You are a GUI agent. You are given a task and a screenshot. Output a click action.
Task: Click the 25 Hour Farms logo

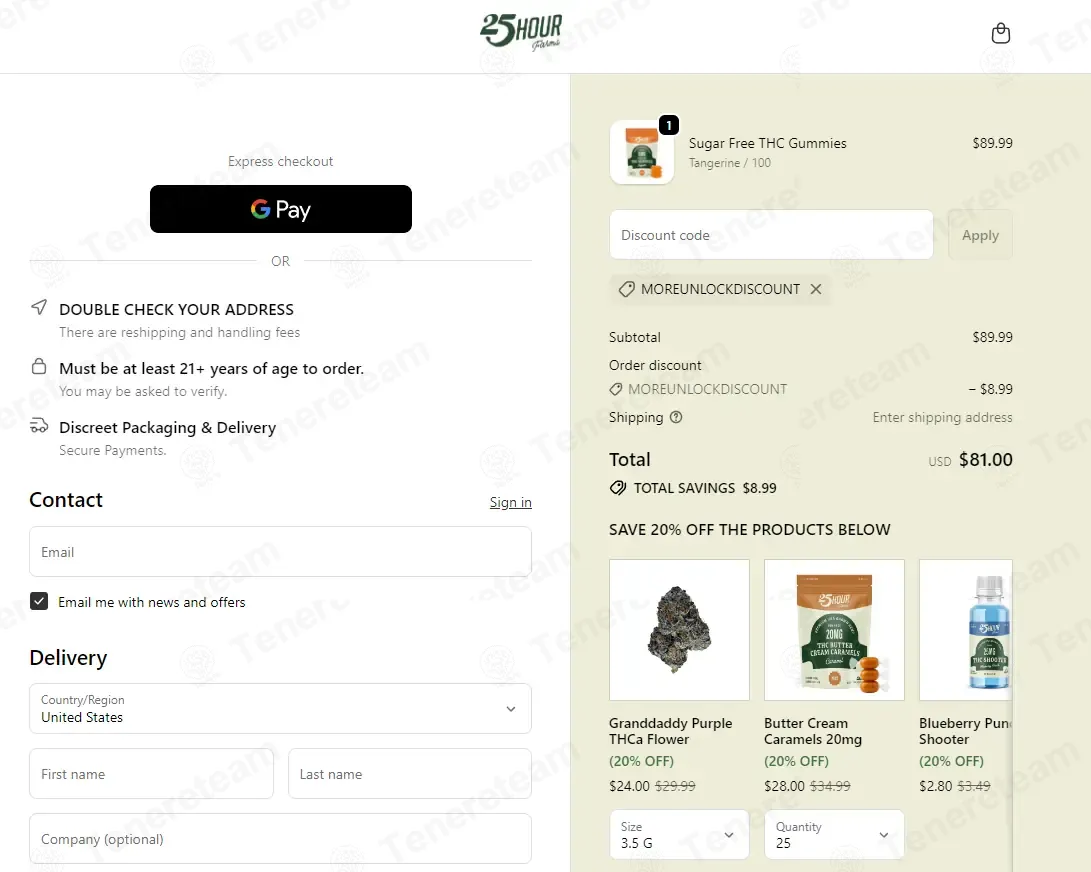[x=521, y=31]
